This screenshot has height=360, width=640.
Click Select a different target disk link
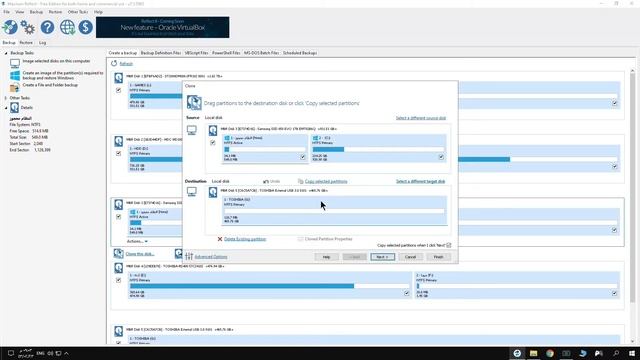(x=421, y=181)
